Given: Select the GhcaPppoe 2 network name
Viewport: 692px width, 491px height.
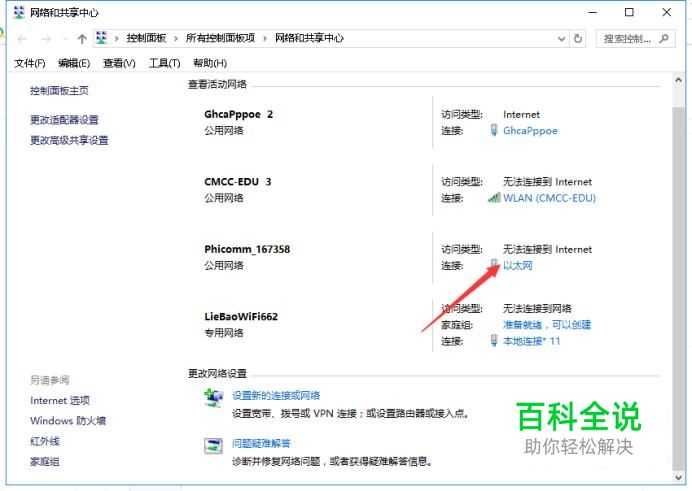Looking at the screenshot, I should tap(238, 114).
